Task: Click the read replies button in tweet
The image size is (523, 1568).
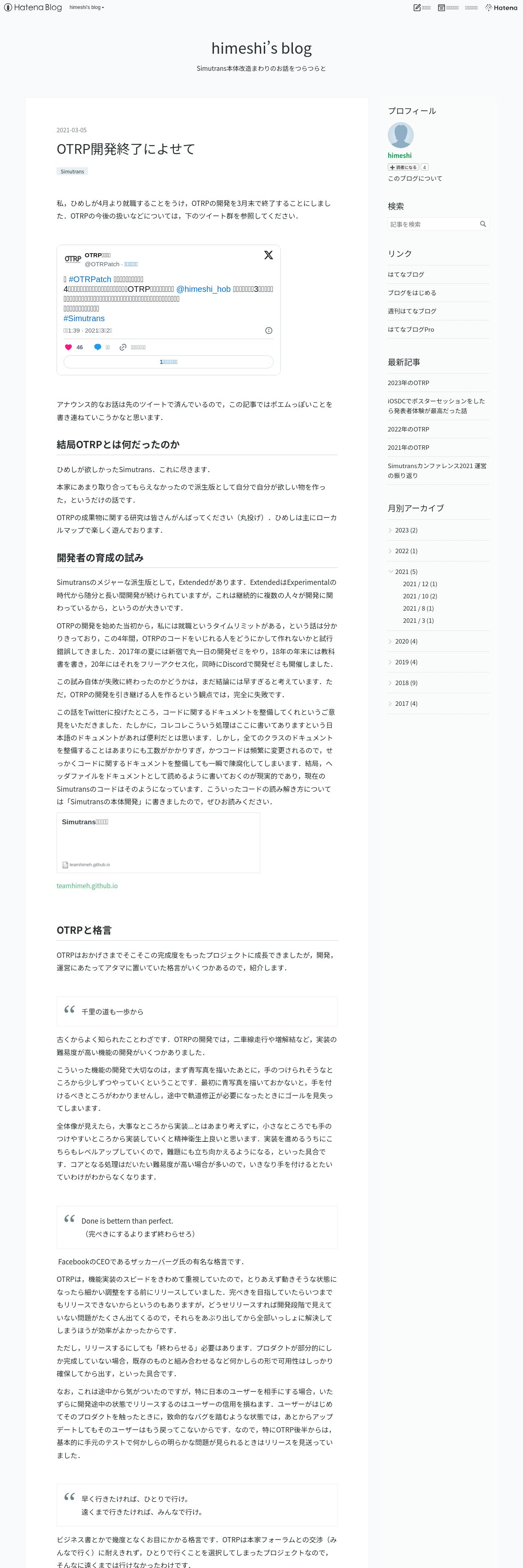Action: [x=168, y=361]
